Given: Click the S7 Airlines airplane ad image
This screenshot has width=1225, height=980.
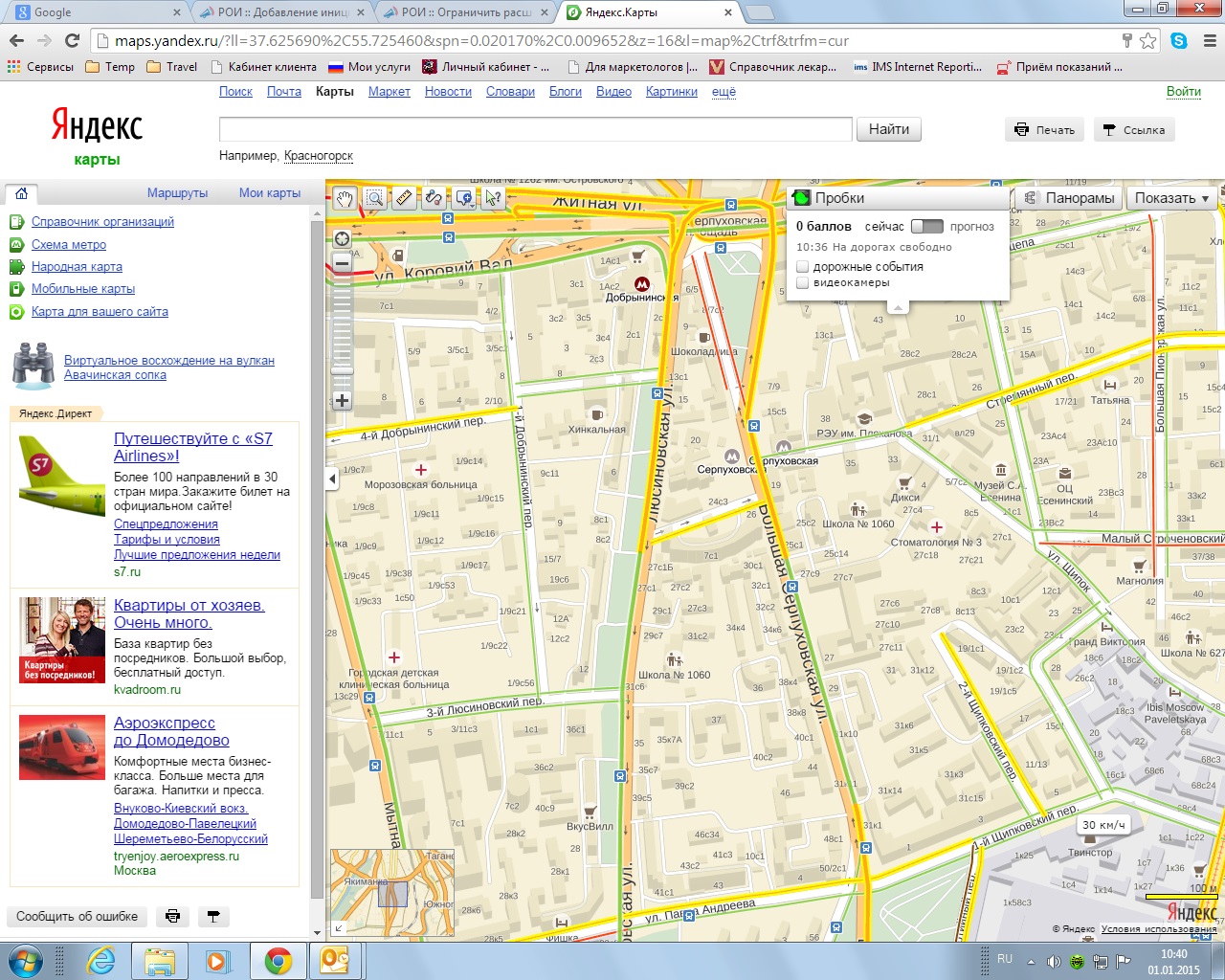Looking at the screenshot, I should pos(62,475).
